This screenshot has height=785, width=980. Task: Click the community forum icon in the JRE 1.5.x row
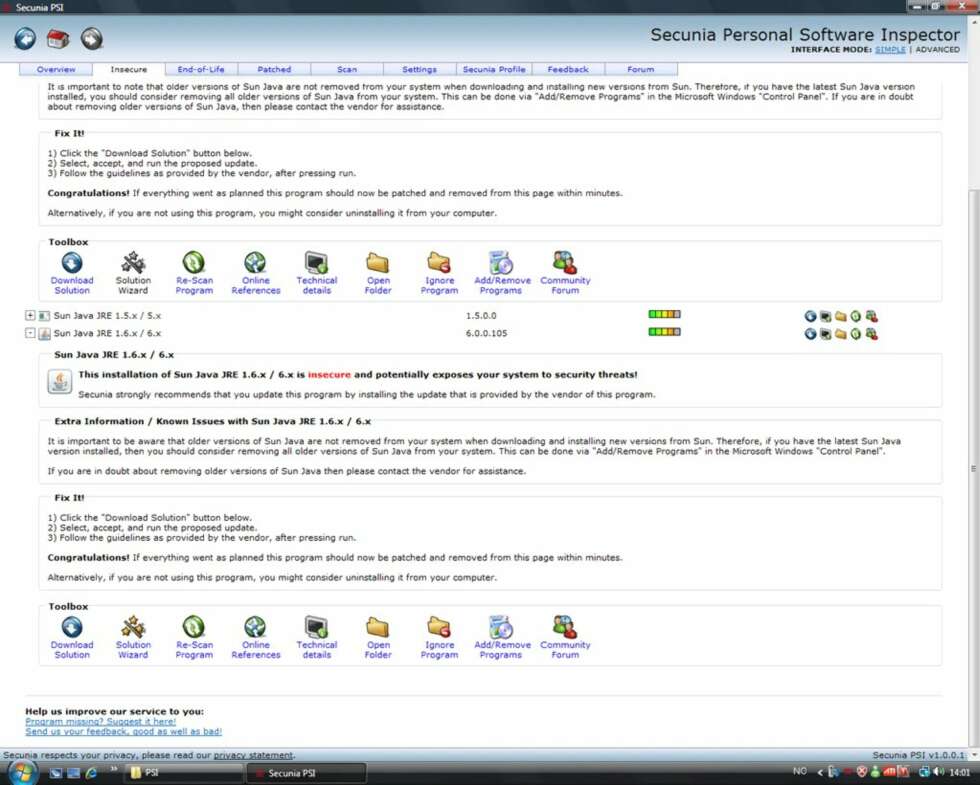871,316
